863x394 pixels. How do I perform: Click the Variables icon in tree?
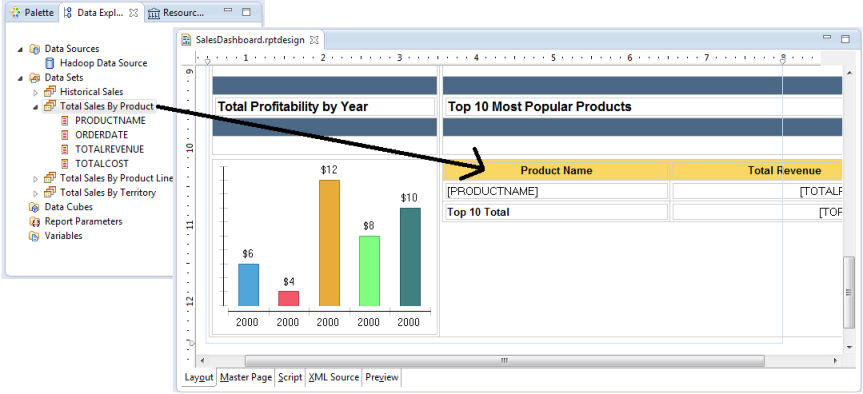point(35,236)
